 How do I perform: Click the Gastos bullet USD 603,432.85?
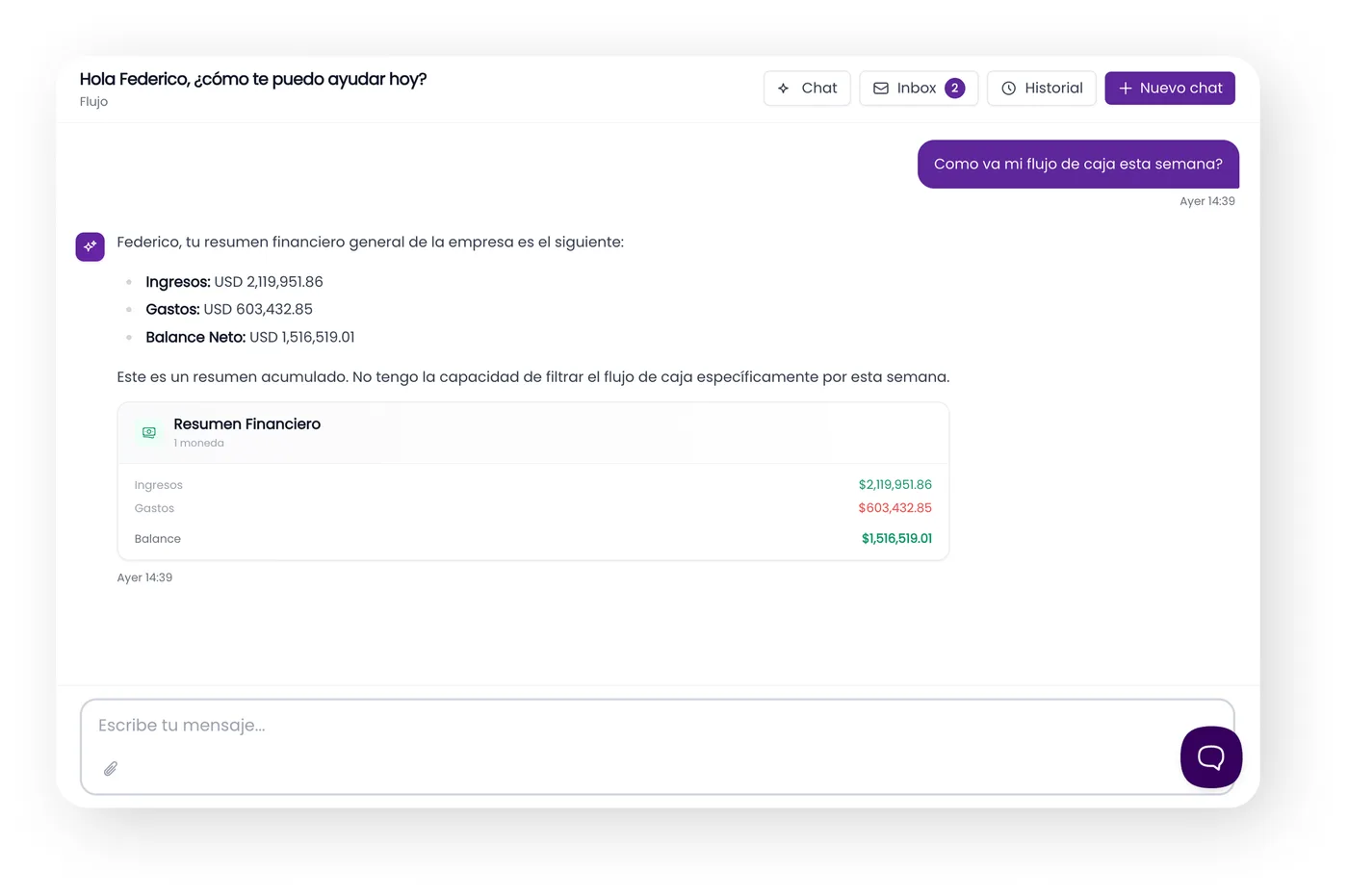coord(229,310)
